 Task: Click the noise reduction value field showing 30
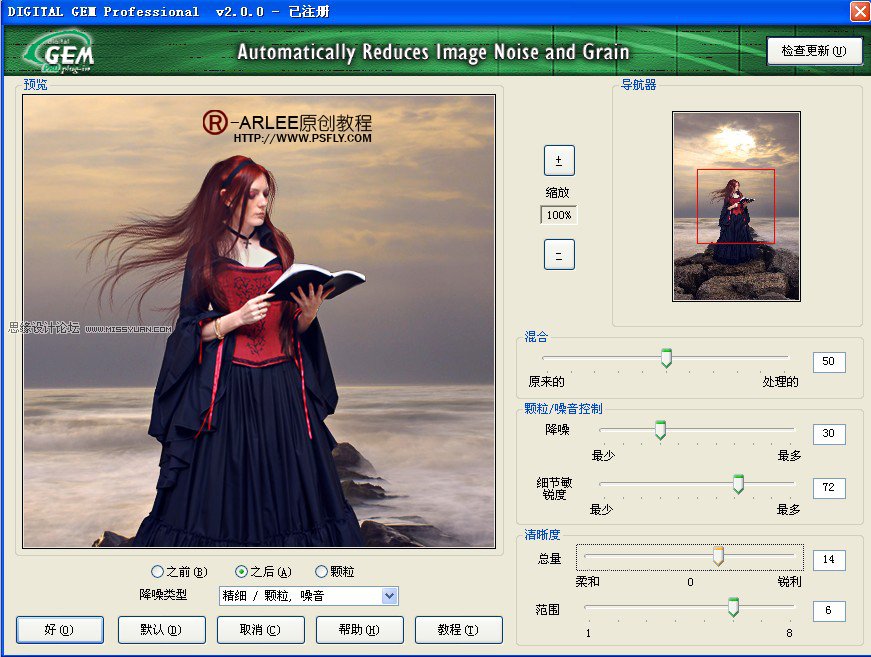(829, 434)
